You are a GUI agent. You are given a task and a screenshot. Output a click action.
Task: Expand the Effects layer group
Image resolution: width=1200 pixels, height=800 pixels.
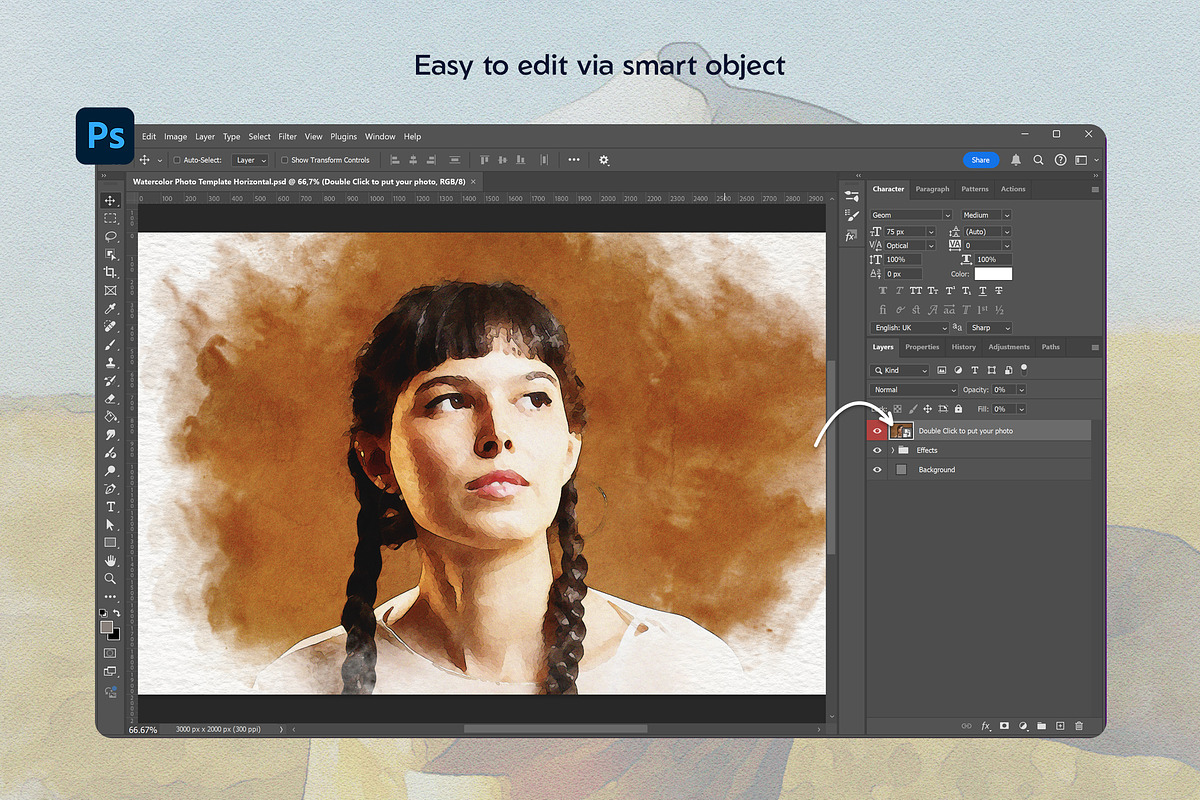pyautogui.click(x=892, y=450)
